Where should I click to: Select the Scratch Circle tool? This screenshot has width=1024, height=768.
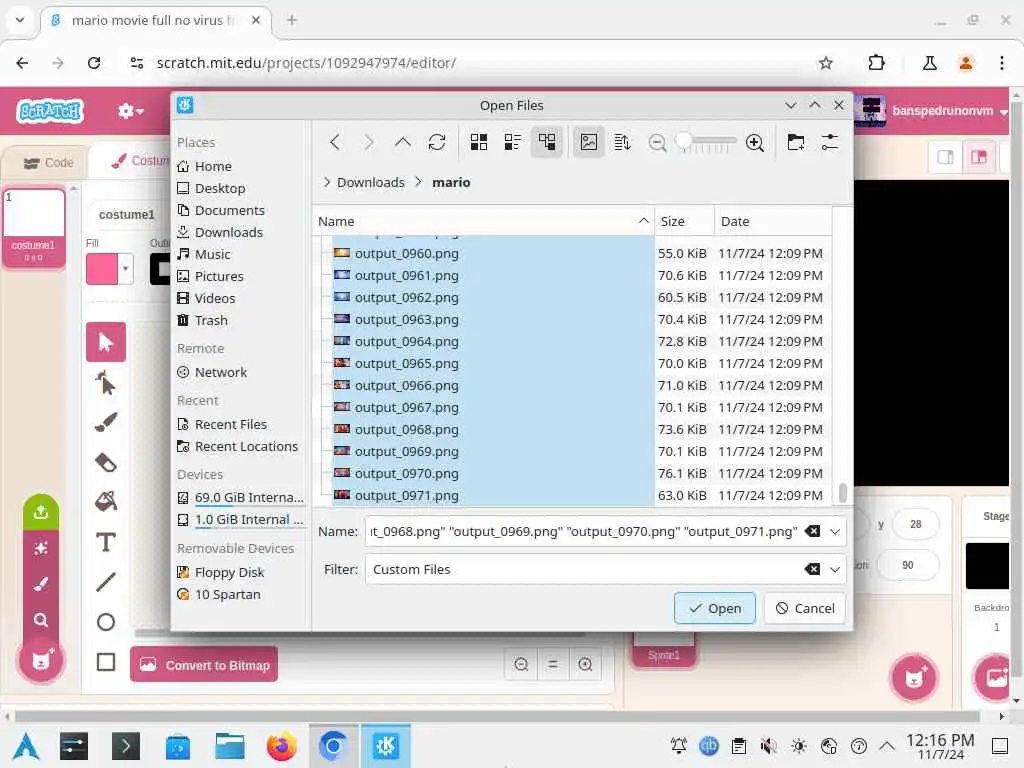(106, 622)
